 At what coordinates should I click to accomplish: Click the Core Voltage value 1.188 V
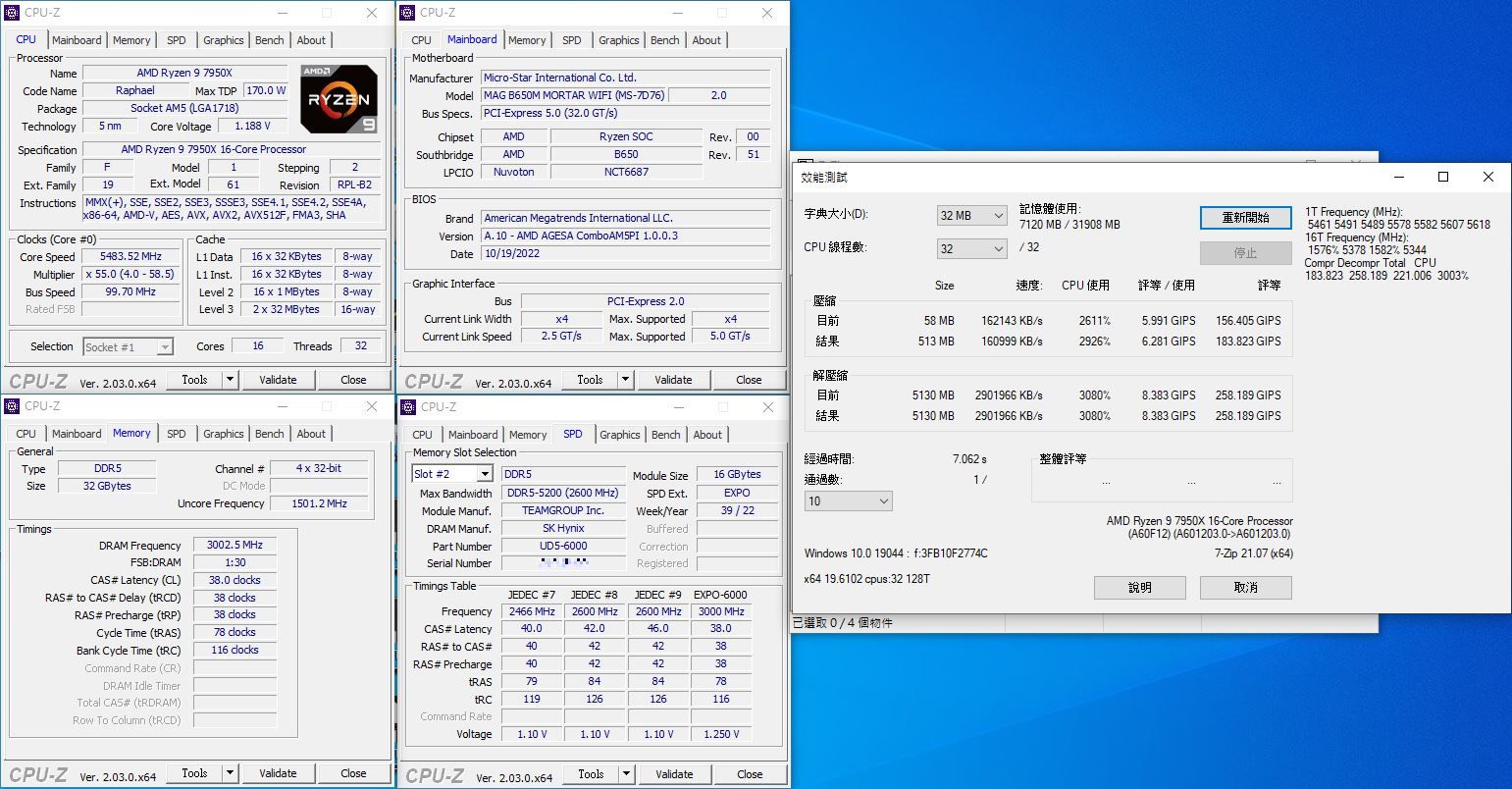(x=252, y=127)
